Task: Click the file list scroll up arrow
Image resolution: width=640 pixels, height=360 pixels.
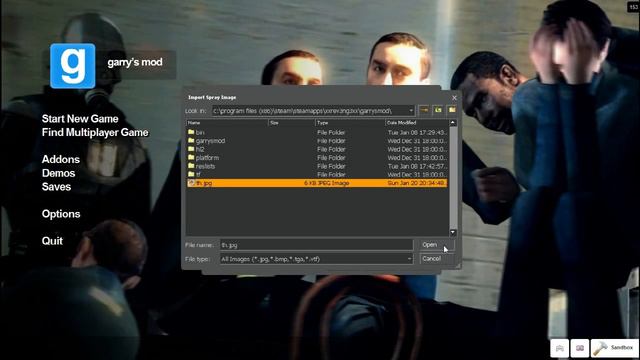Action: coord(453,122)
